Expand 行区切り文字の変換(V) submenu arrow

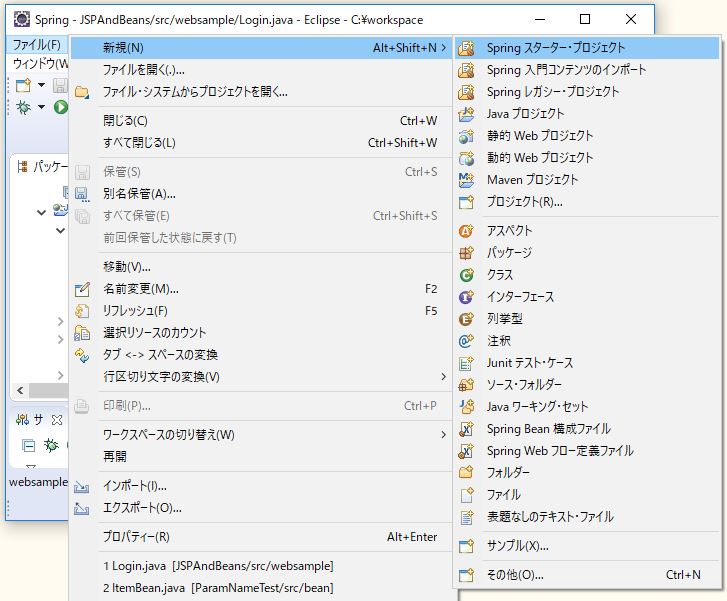[x=444, y=377]
